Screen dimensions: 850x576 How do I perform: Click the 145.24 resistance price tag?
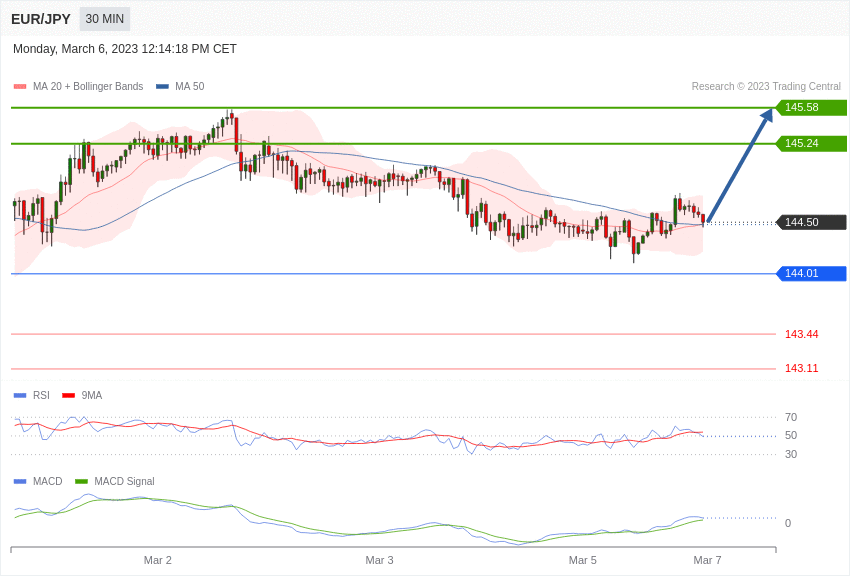[x=811, y=144]
